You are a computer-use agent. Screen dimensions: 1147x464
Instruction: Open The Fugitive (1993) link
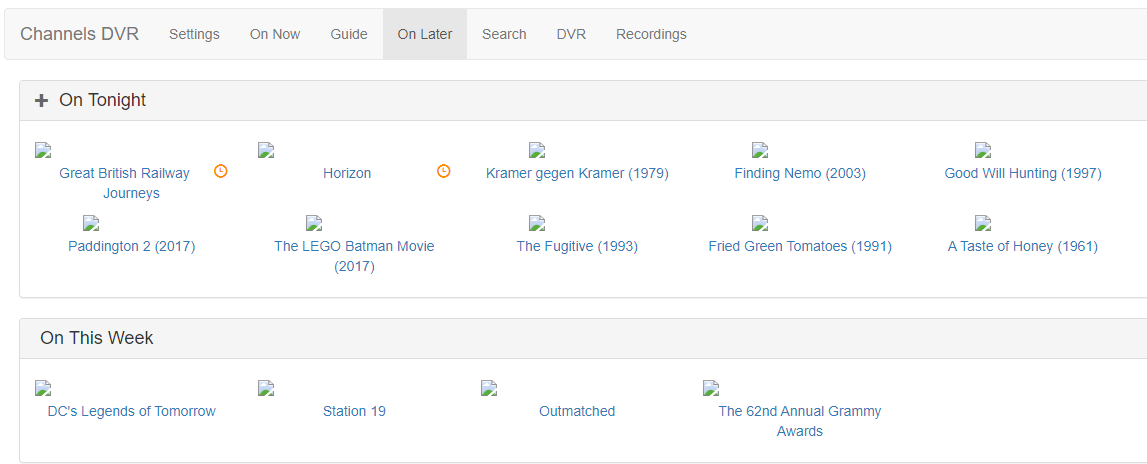click(577, 246)
